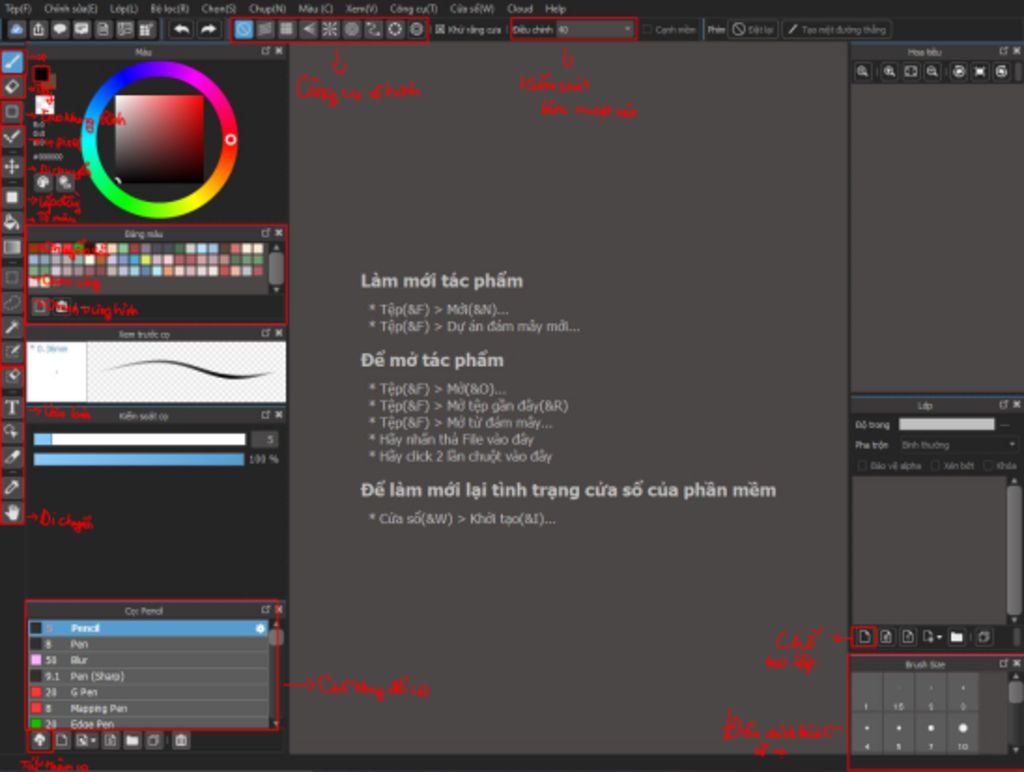Image resolution: width=1024 pixels, height=772 pixels.
Task: Select Pen (Sharp) brush in list
Action: click(x=148, y=676)
